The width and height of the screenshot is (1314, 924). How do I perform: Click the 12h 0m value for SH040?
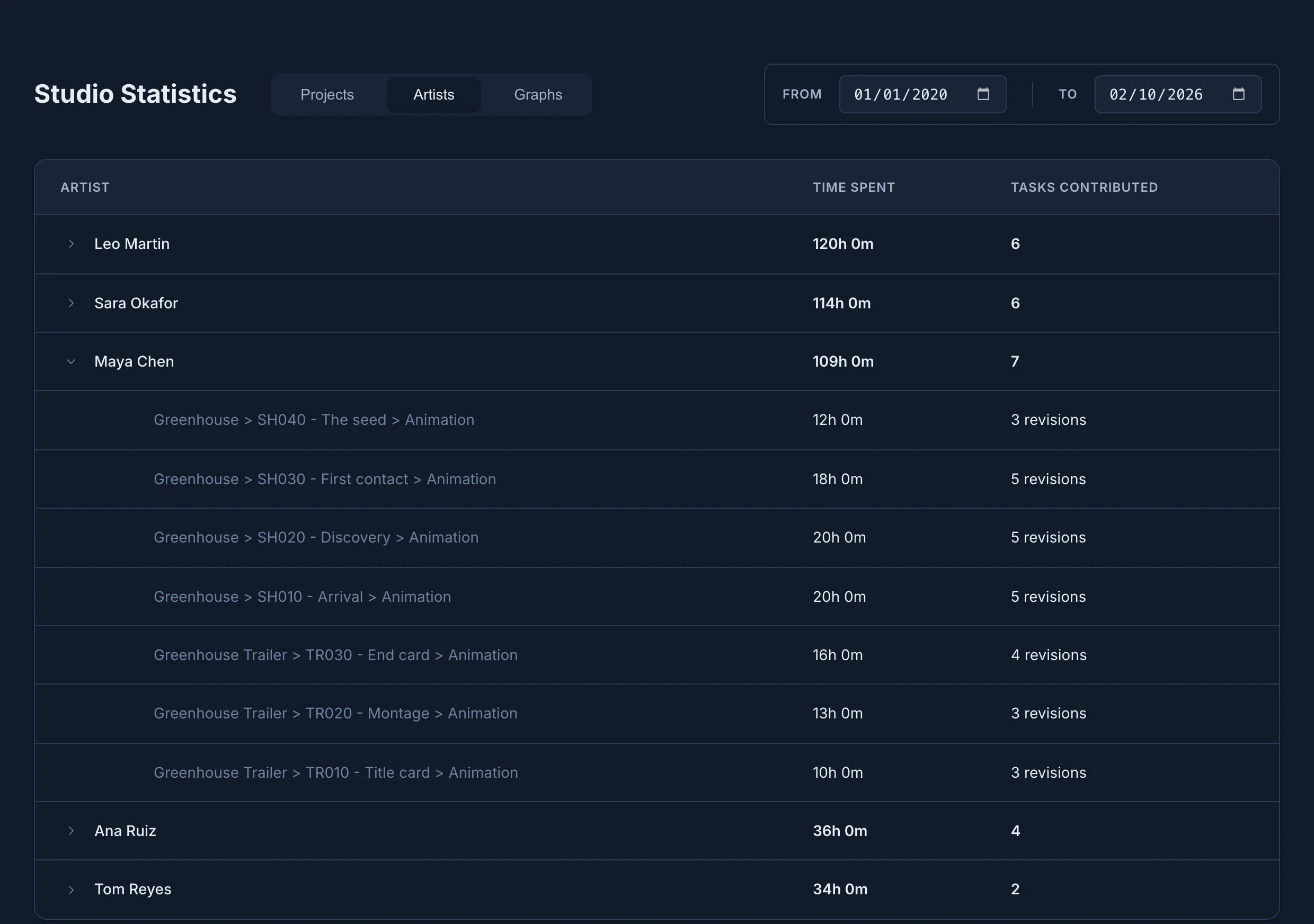(838, 420)
